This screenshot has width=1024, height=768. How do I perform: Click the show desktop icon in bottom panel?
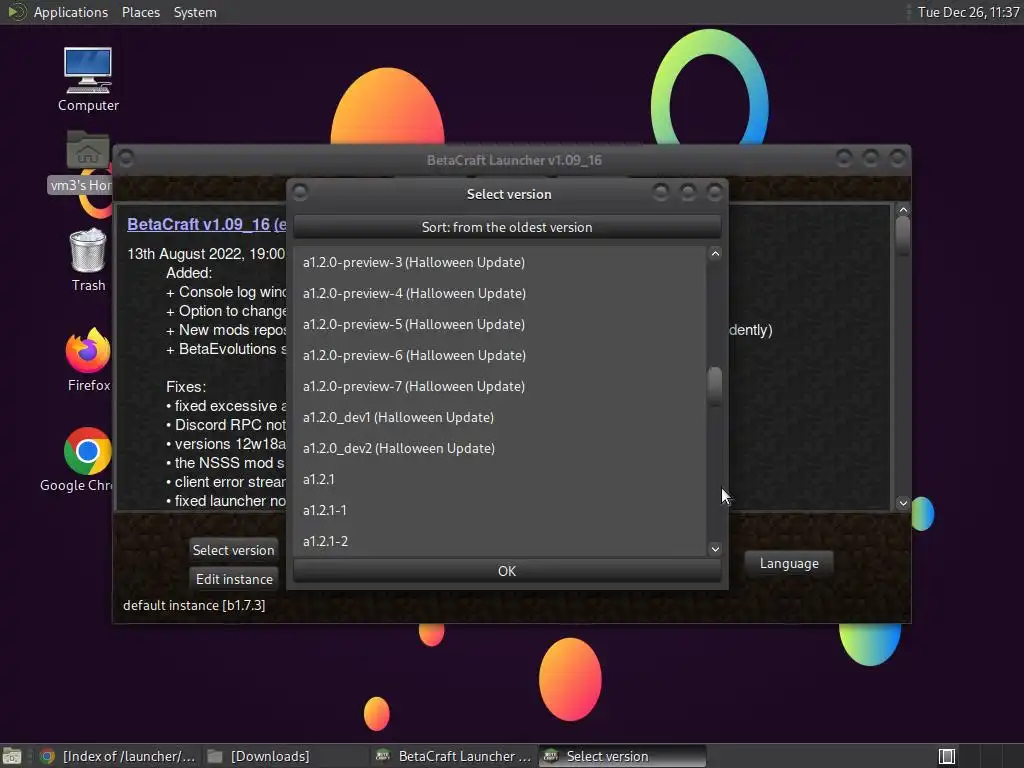coord(12,756)
